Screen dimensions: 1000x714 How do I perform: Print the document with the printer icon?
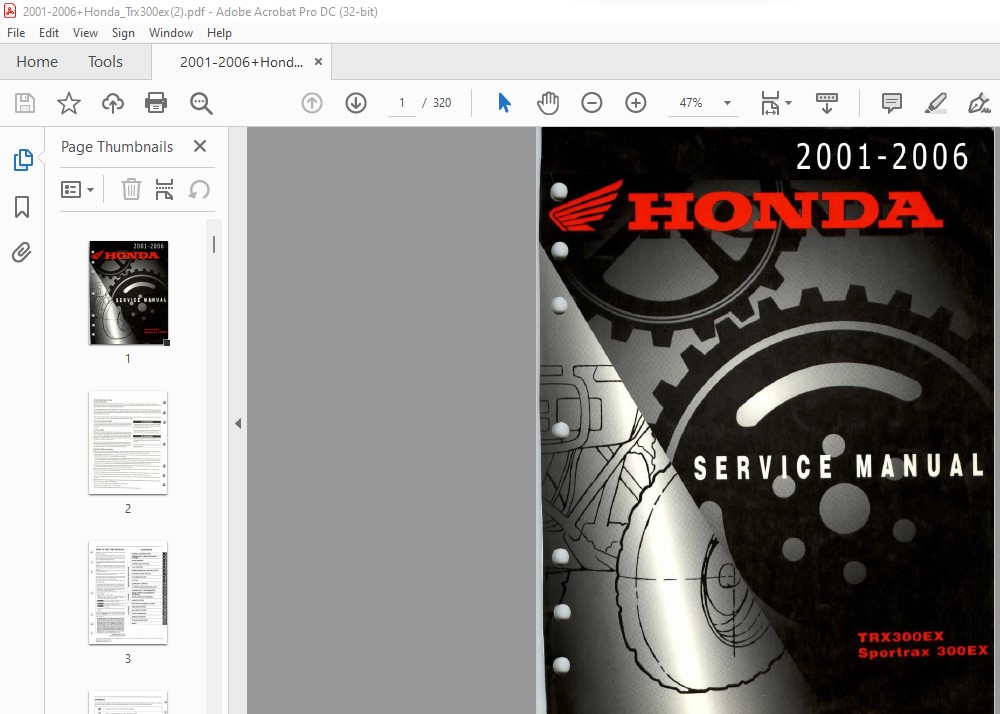[x=156, y=103]
